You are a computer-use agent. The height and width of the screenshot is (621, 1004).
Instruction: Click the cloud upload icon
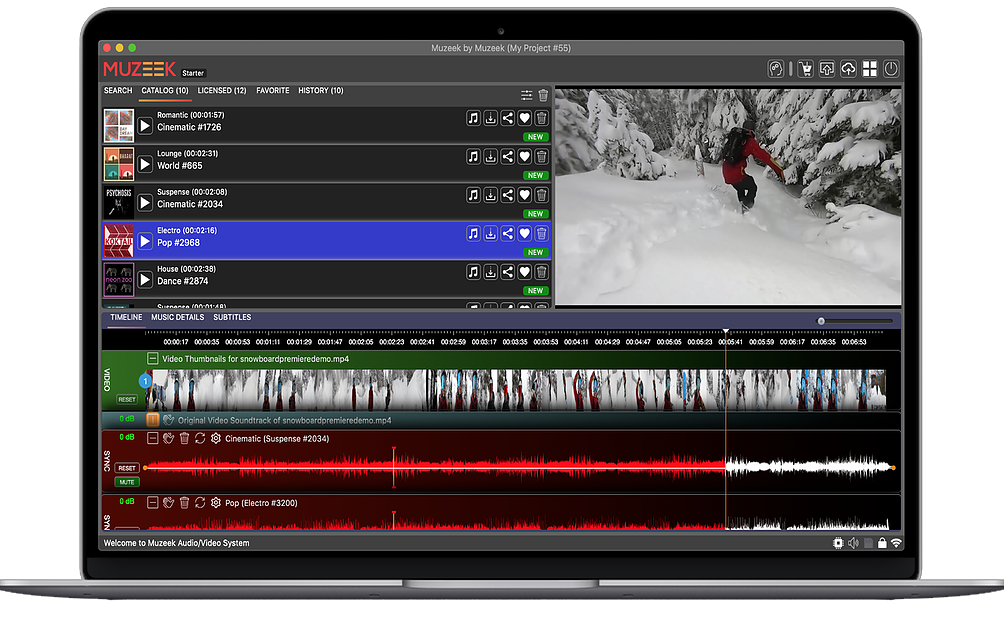coord(848,69)
